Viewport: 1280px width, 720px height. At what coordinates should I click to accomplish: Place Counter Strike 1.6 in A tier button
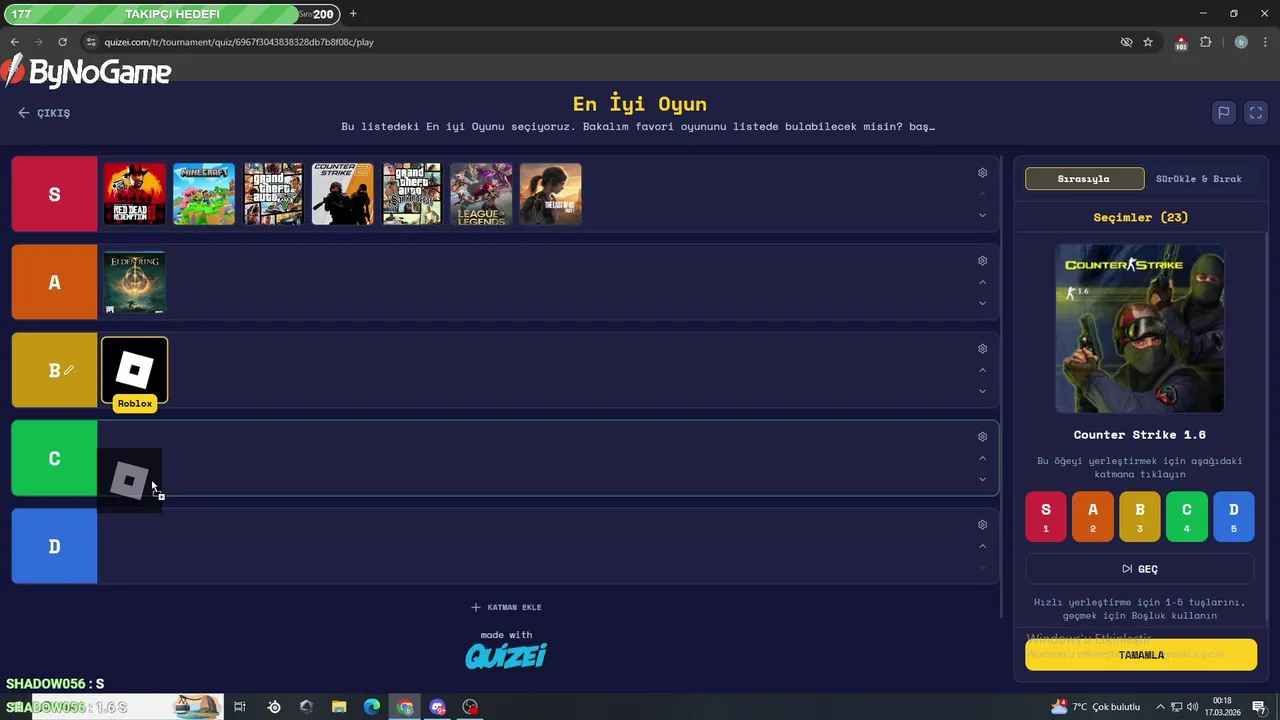click(1093, 516)
